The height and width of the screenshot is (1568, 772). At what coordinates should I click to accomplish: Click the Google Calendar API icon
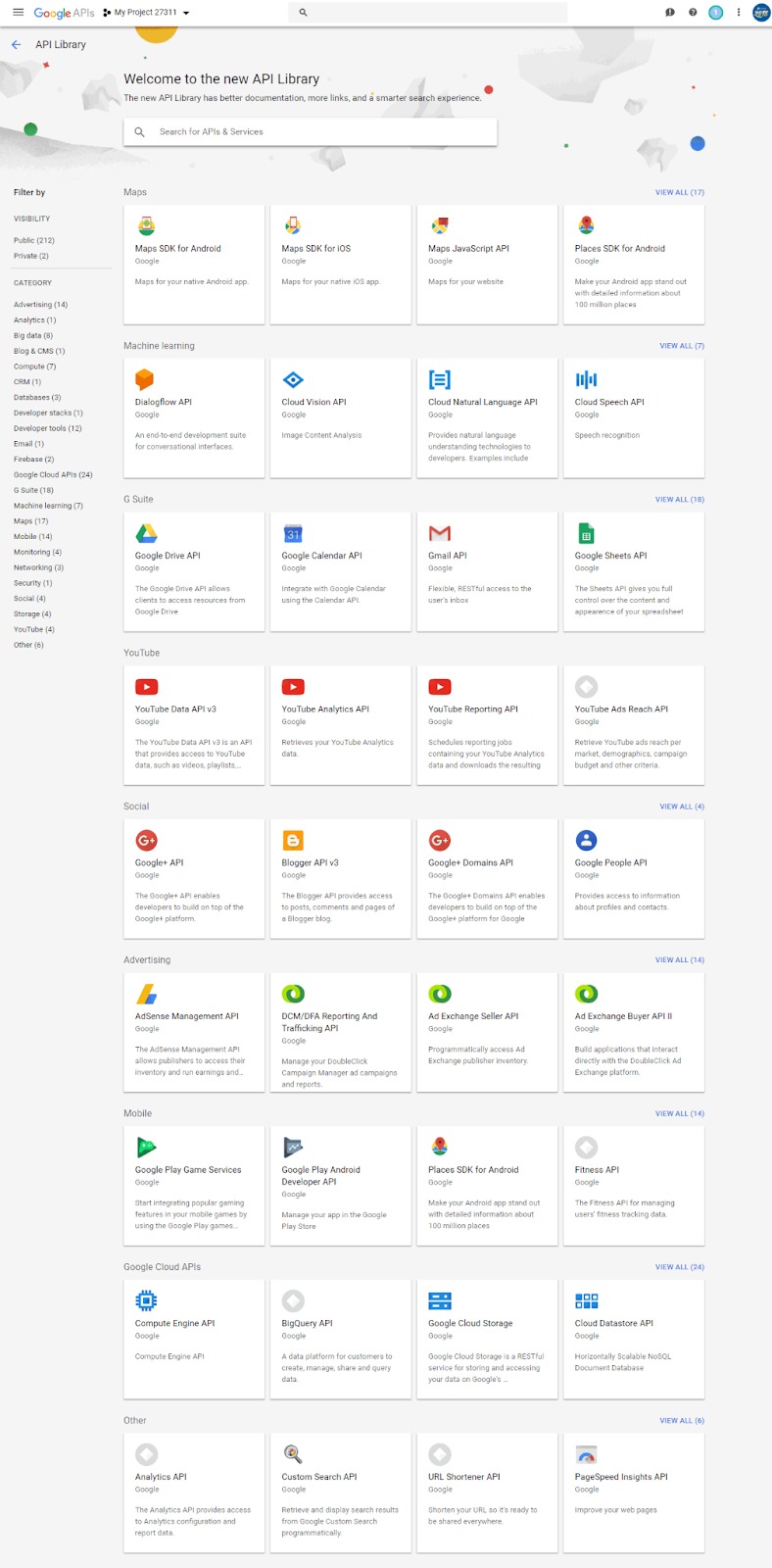point(293,533)
